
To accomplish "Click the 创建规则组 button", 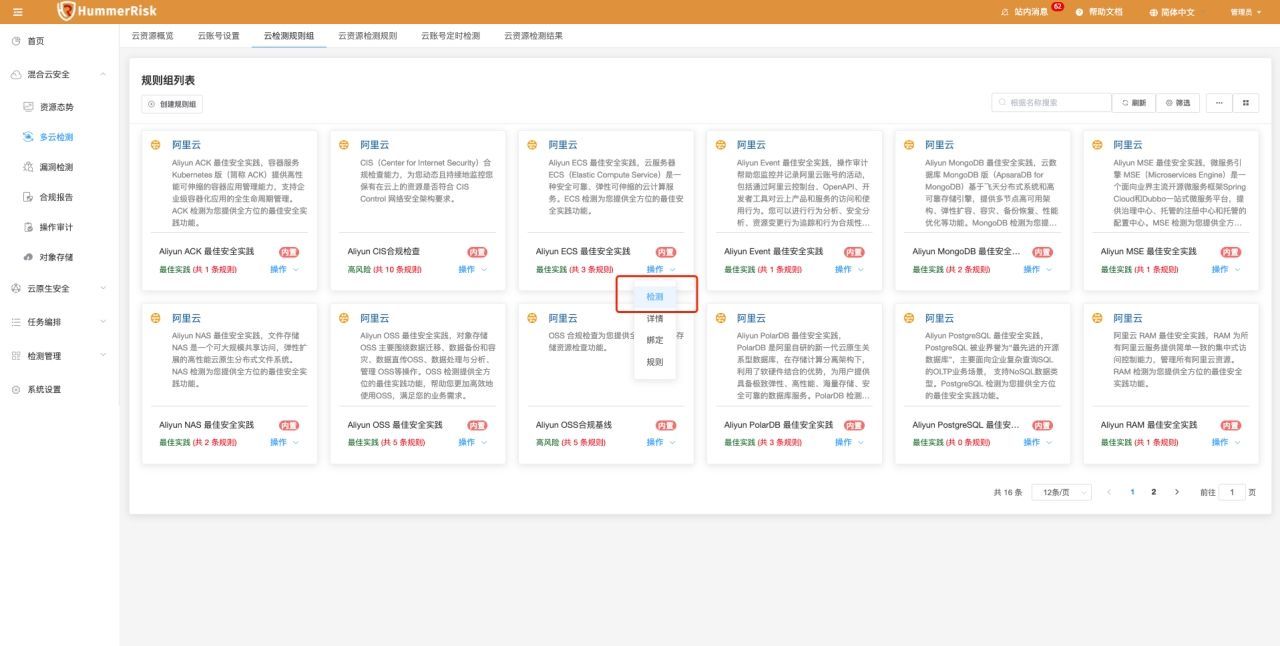I will tap(172, 104).
